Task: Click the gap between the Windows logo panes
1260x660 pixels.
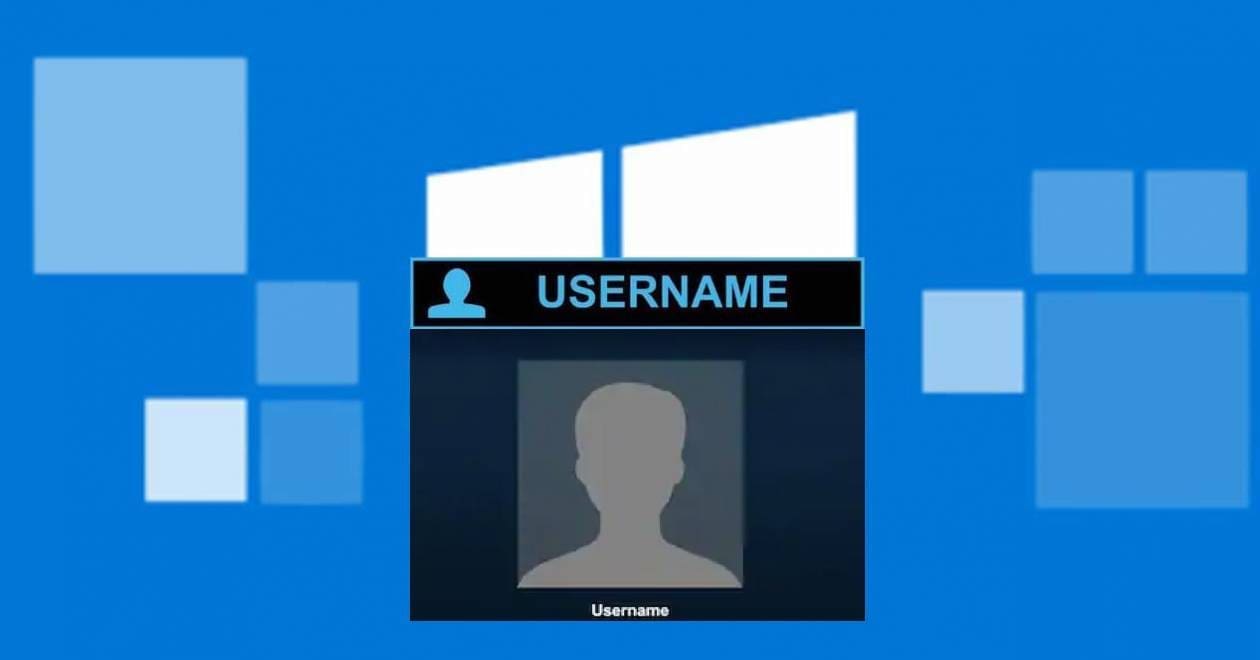Action: 612,200
